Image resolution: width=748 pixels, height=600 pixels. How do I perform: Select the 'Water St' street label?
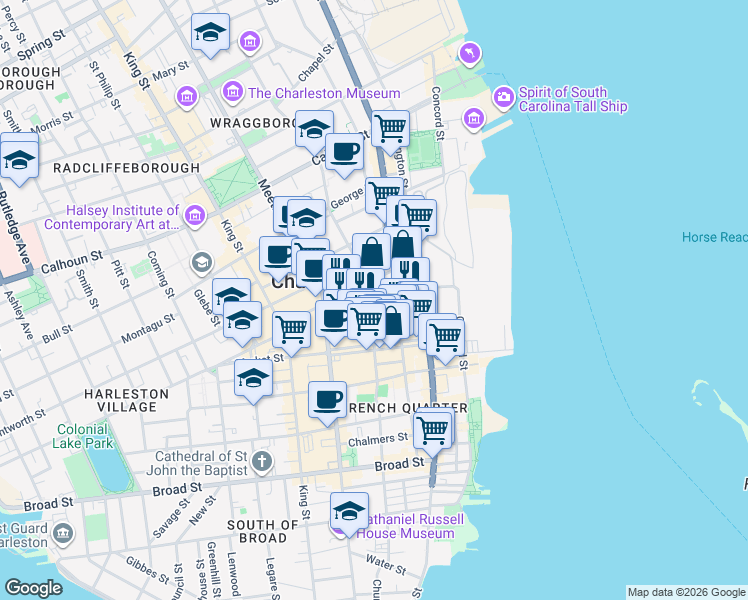[x=386, y=564]
